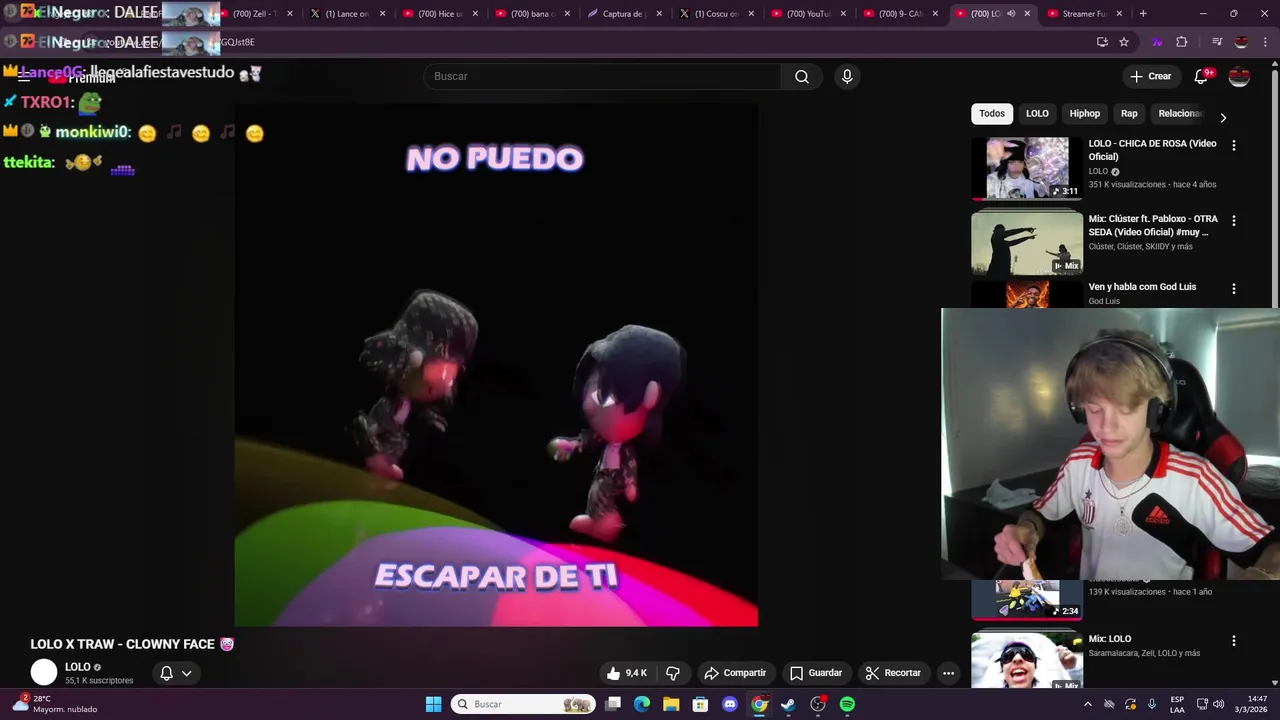Screen dimensions: 1280x720
Task: Start voice search with microphone icon
Action: click(x=847, y=77)
